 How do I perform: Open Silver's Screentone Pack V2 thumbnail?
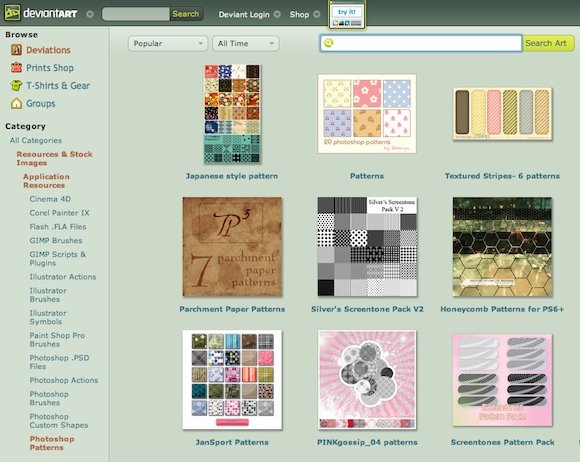click(367, 247)
